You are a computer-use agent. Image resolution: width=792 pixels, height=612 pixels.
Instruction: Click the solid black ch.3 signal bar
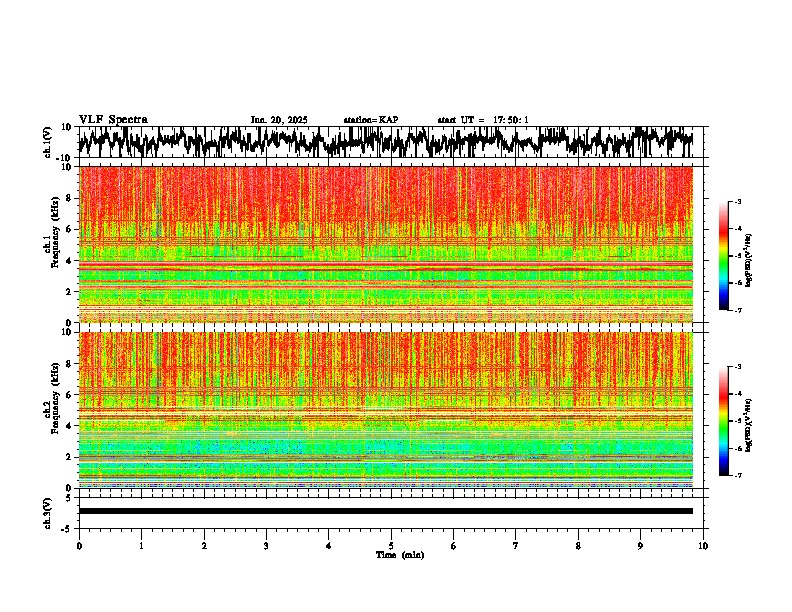point(386,511)
